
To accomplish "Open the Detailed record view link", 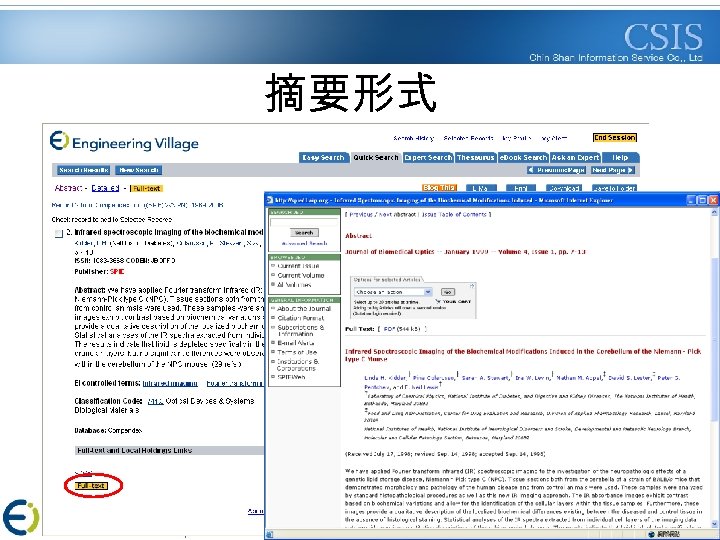I will pyautogui.click(x=105, y=188).
